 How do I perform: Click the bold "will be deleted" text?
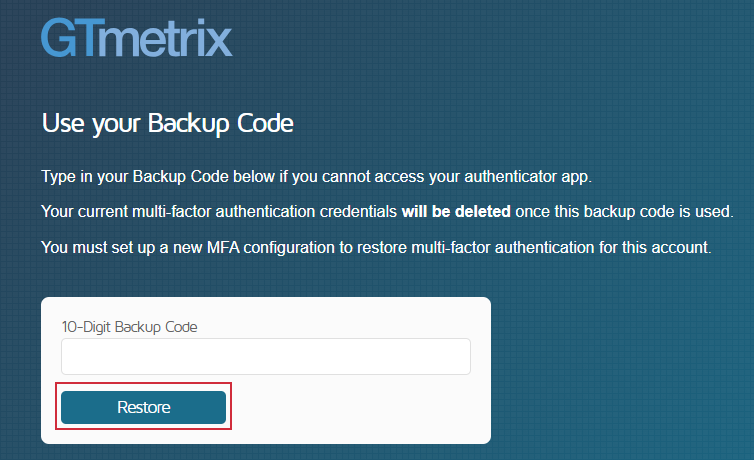456,212
